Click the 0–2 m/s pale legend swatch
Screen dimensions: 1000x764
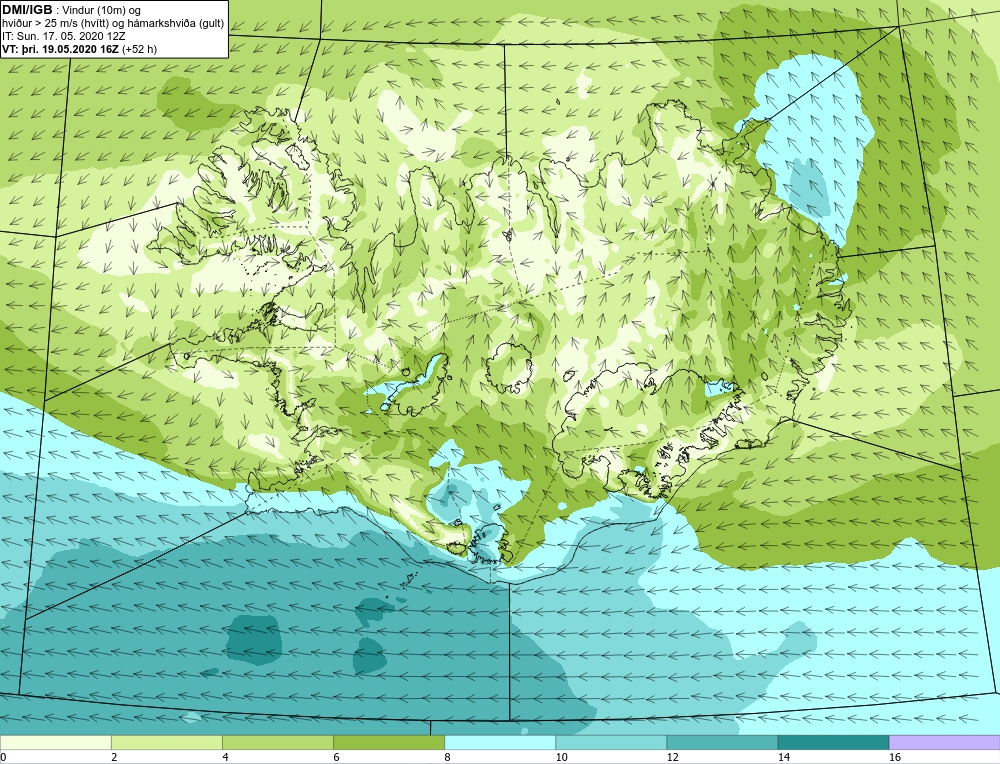(x=55, y=742)
